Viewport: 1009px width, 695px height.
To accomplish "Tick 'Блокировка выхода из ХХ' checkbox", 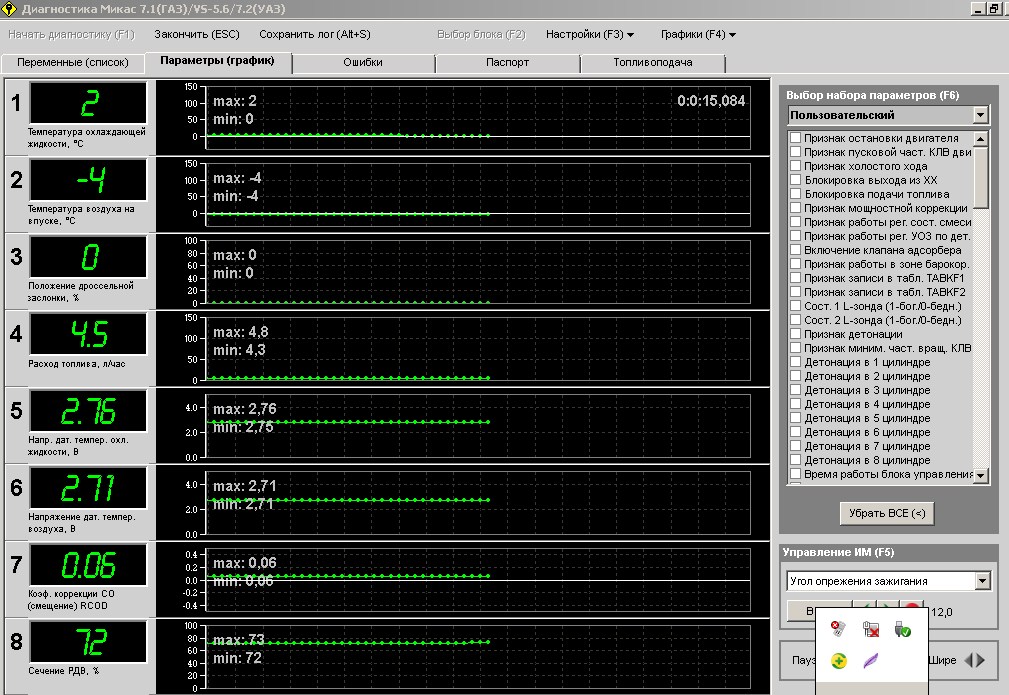I will coord(795,180).
